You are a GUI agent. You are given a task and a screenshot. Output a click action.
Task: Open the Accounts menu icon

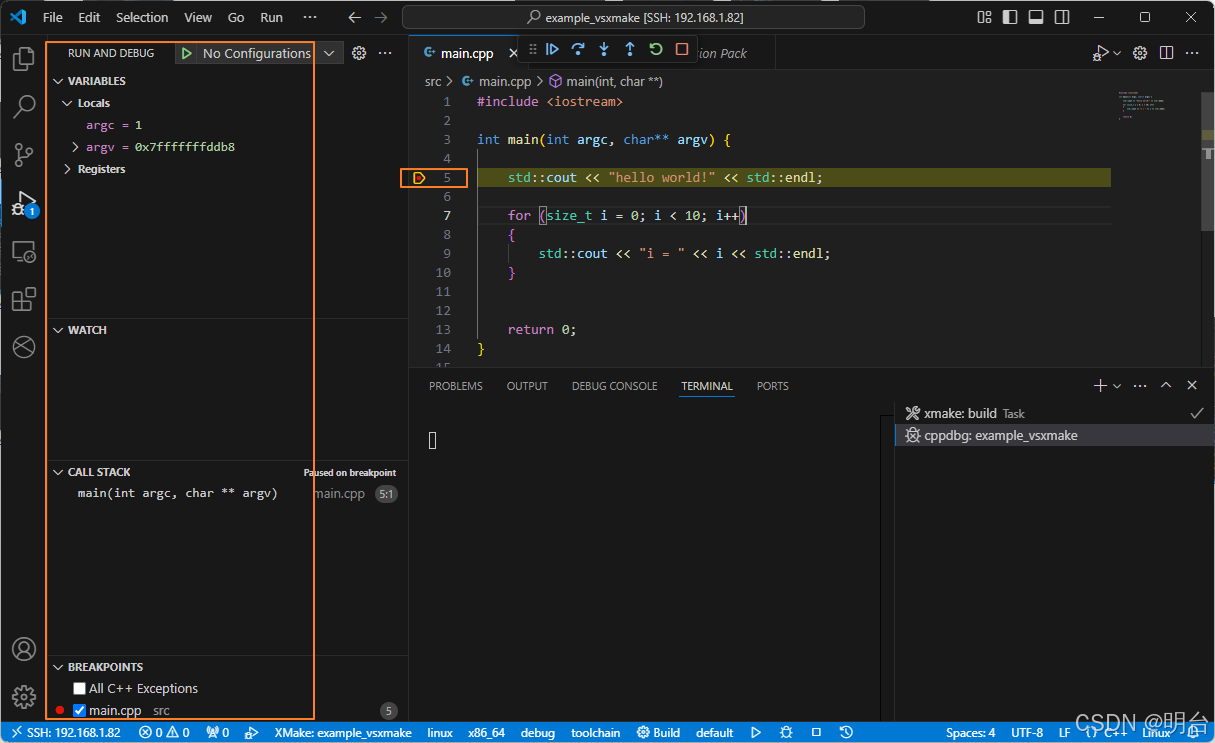tap(23, 649)
